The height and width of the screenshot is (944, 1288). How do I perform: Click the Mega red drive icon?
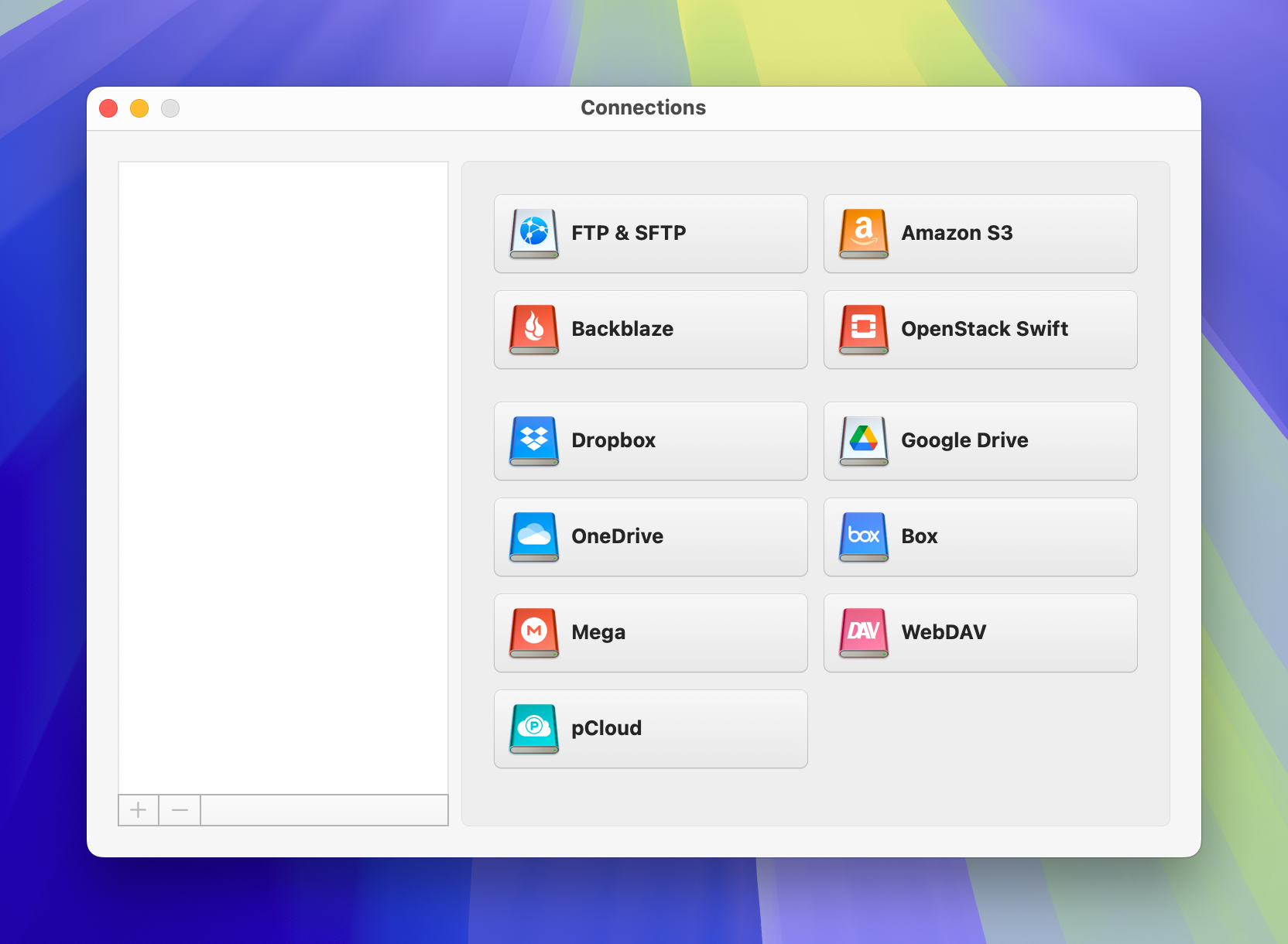click(x=534, y=632)
